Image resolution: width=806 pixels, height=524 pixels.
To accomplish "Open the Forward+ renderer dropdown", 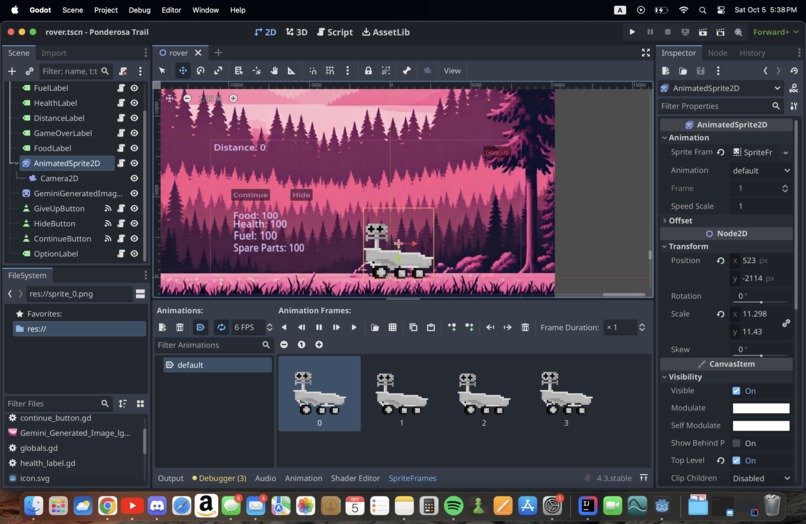I will click(775, 32).
